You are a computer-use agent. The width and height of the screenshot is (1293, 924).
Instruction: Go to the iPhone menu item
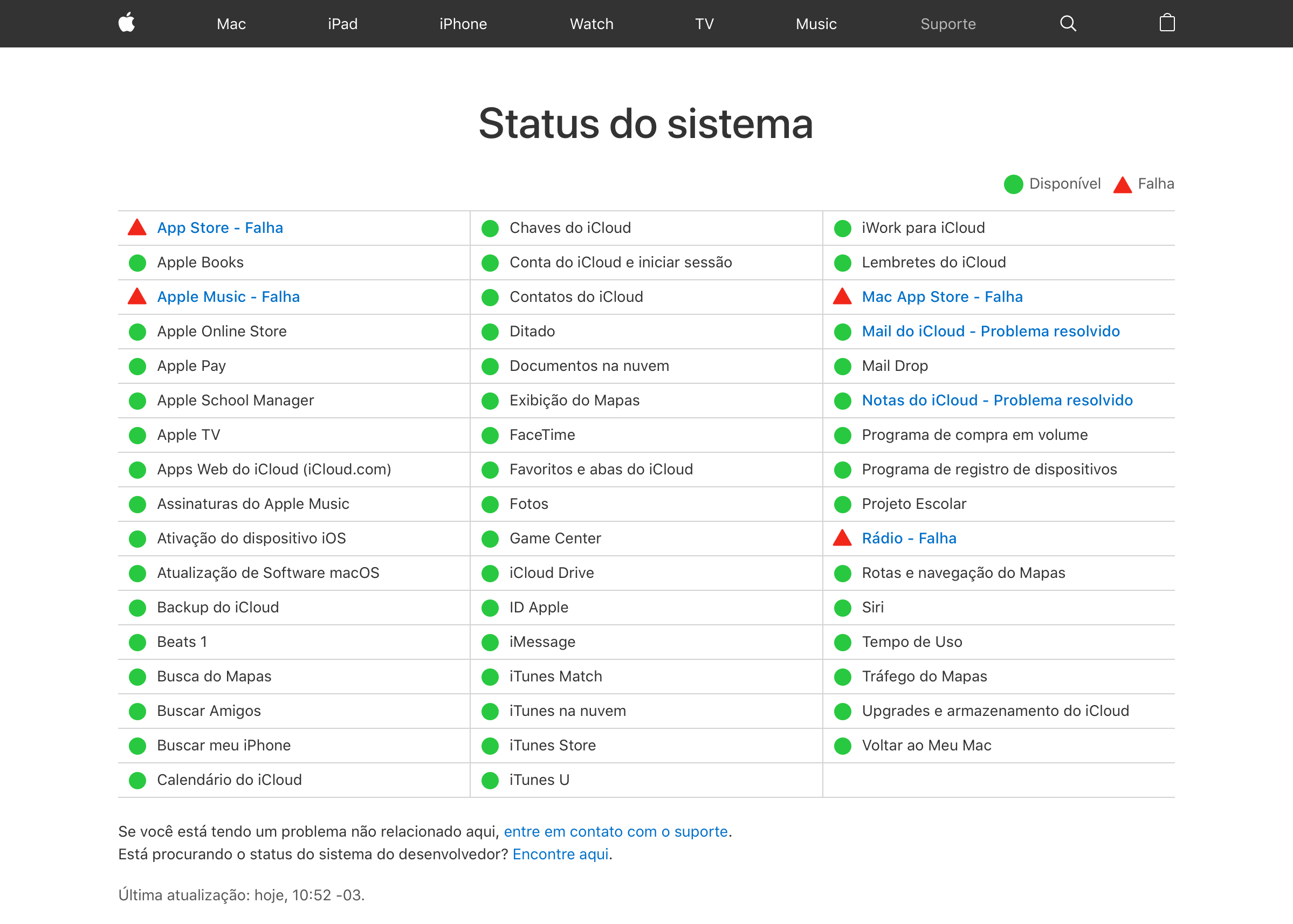(463, 24)
